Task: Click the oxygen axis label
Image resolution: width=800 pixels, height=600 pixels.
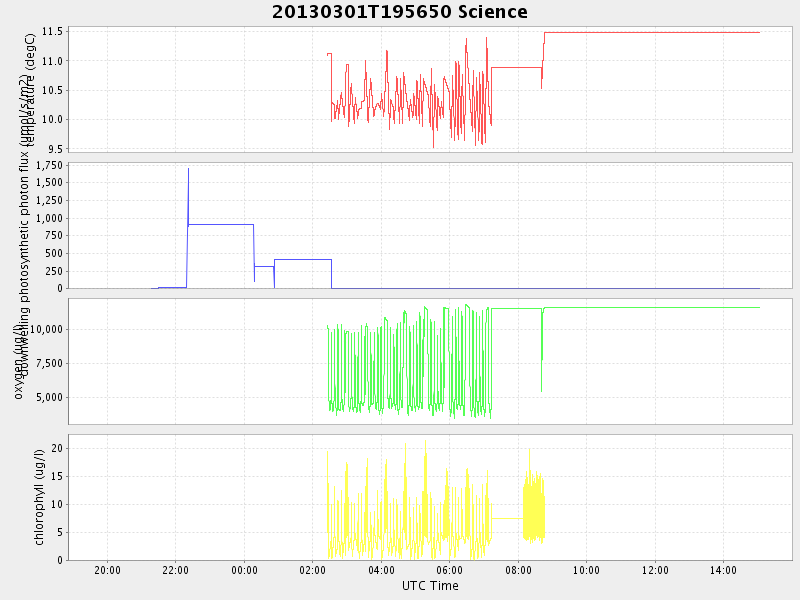Action: pyautogui.click(x=18, y=361)
